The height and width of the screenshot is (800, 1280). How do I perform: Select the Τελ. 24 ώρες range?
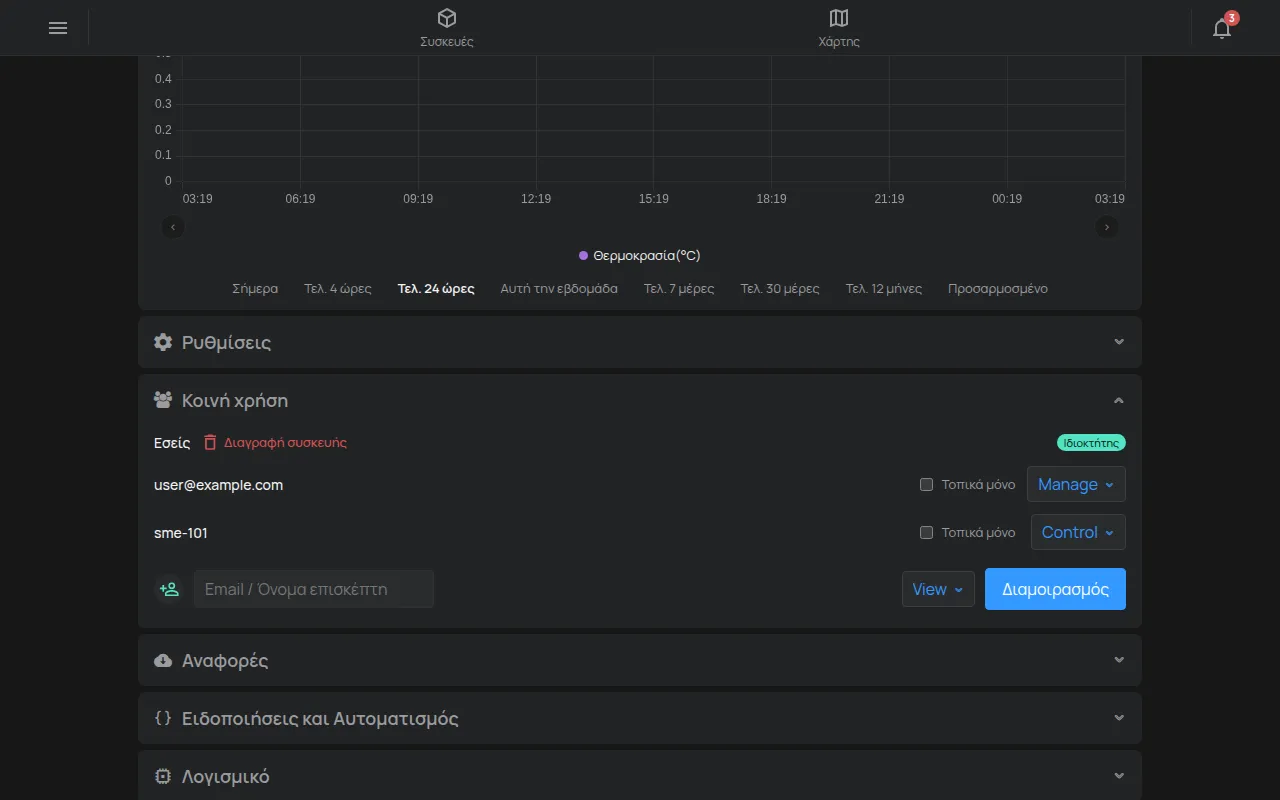(x=436, y=289)
